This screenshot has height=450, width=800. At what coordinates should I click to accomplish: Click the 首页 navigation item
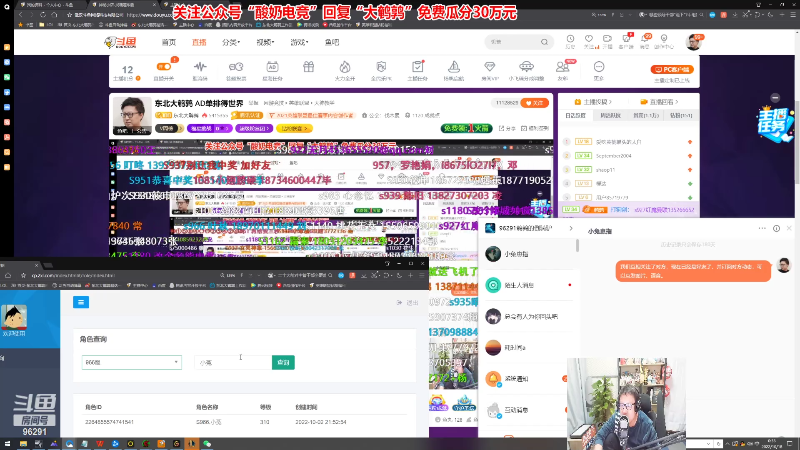click(169, 42)
